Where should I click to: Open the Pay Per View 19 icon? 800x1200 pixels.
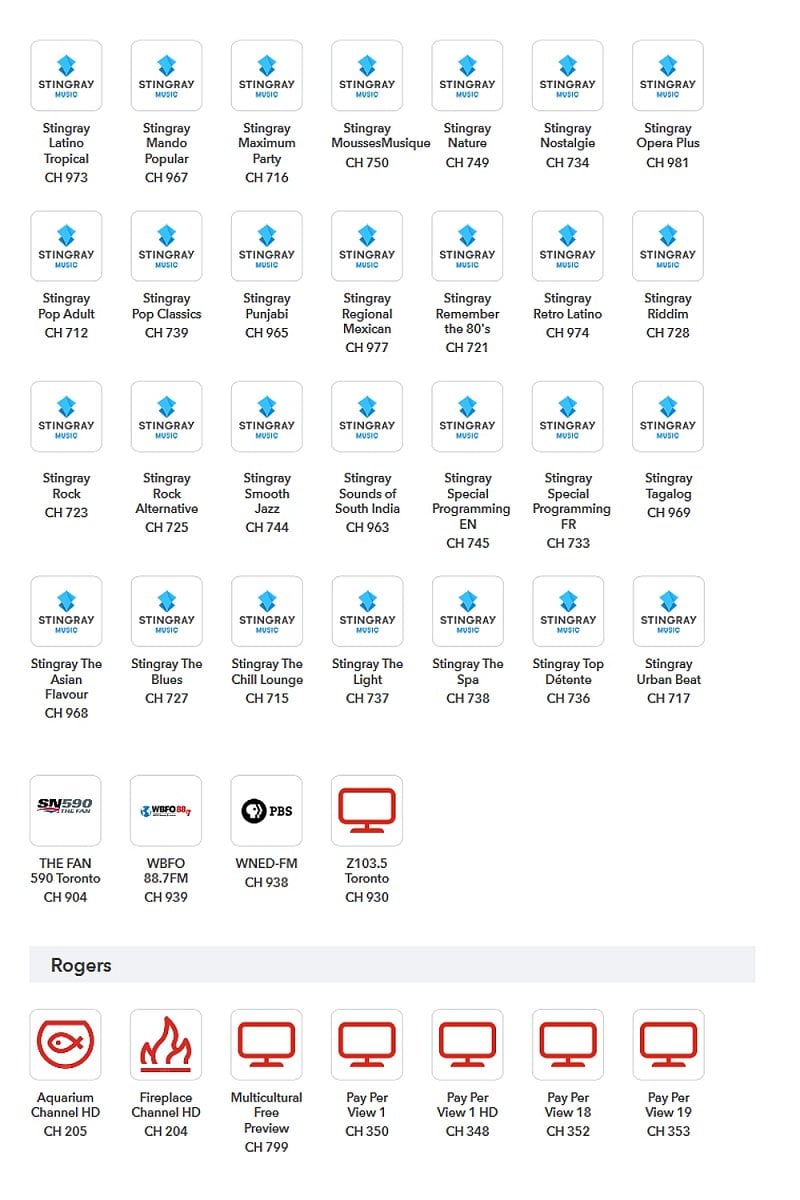tap(668, 1044)
